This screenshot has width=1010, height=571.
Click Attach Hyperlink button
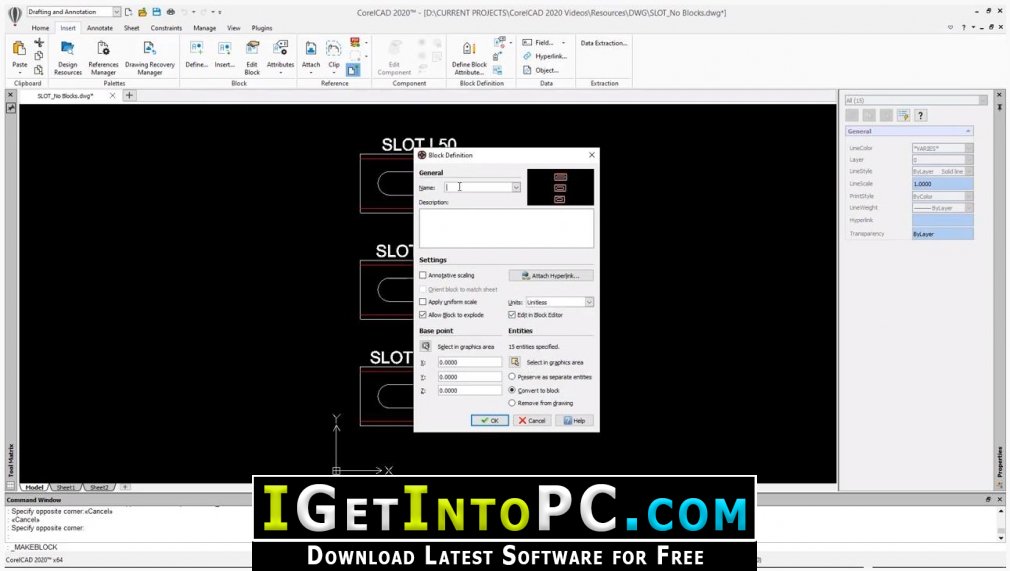[551, 275]
